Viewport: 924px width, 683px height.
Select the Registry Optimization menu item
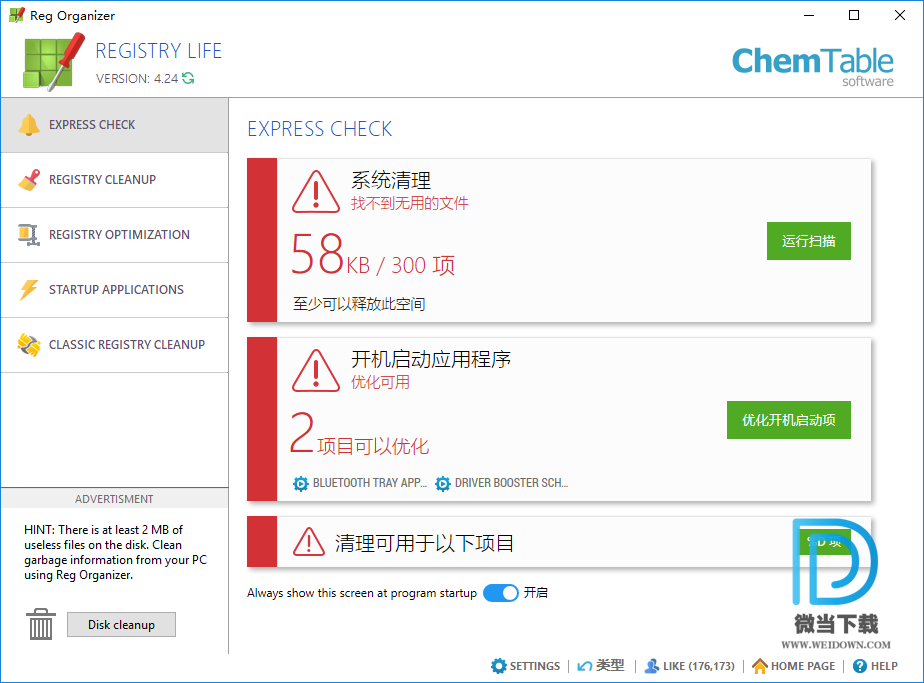coord(119,235)
